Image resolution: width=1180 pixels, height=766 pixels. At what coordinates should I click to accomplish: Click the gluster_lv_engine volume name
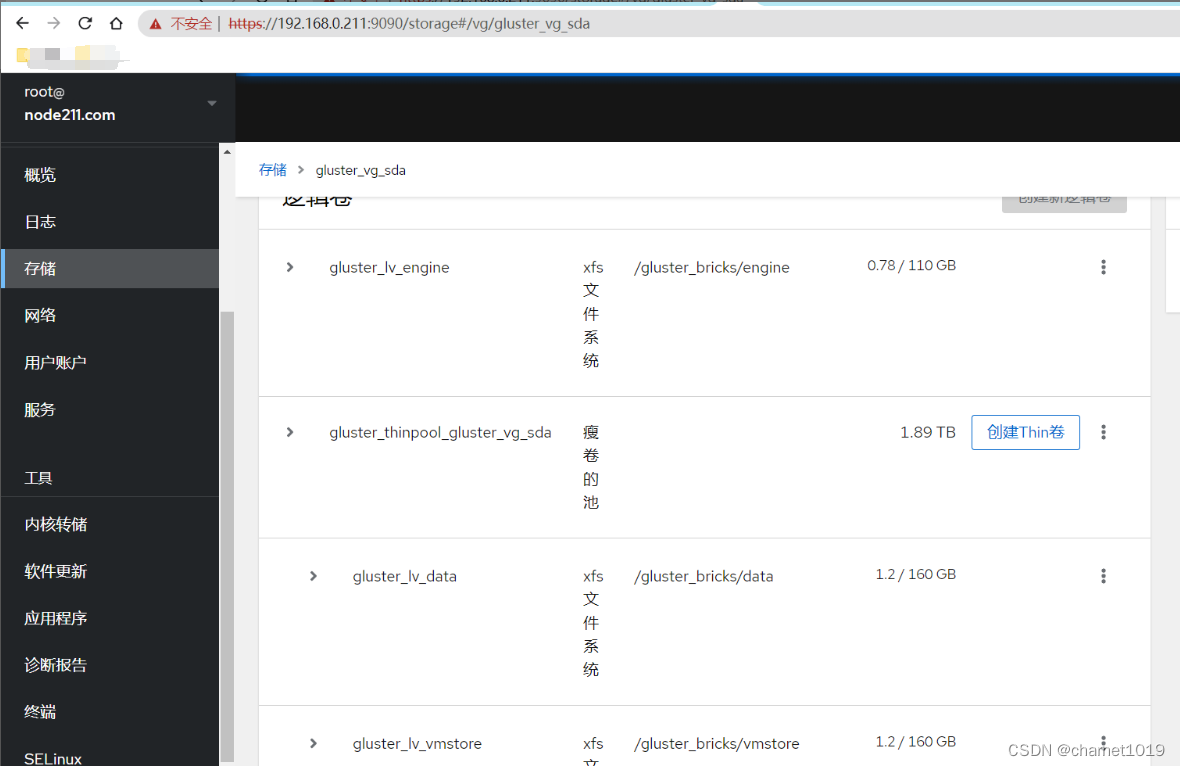(389, 267)
